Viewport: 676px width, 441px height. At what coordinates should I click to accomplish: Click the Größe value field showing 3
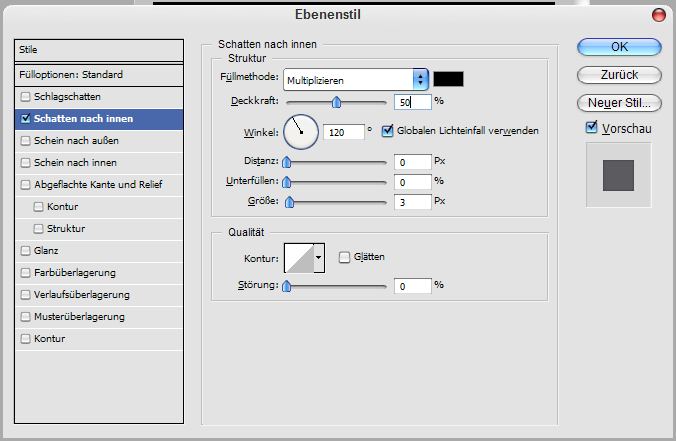[413, 202]
